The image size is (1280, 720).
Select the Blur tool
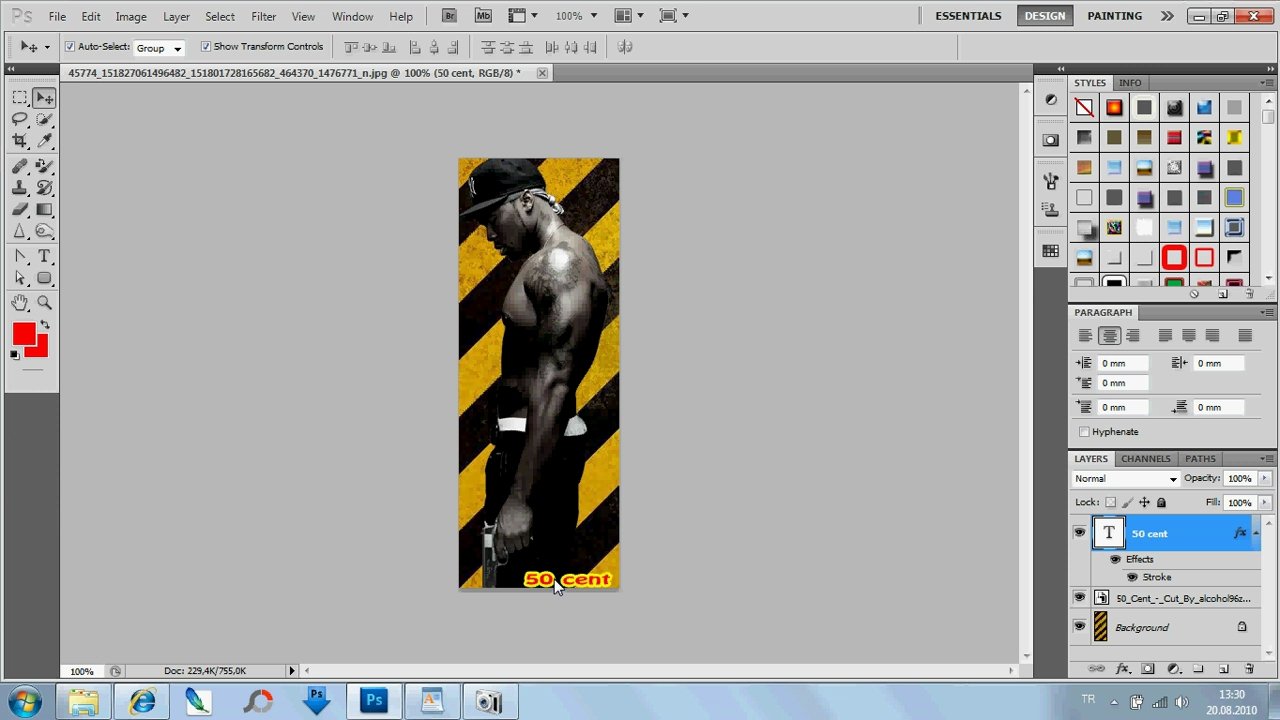(x=20, y=232)
